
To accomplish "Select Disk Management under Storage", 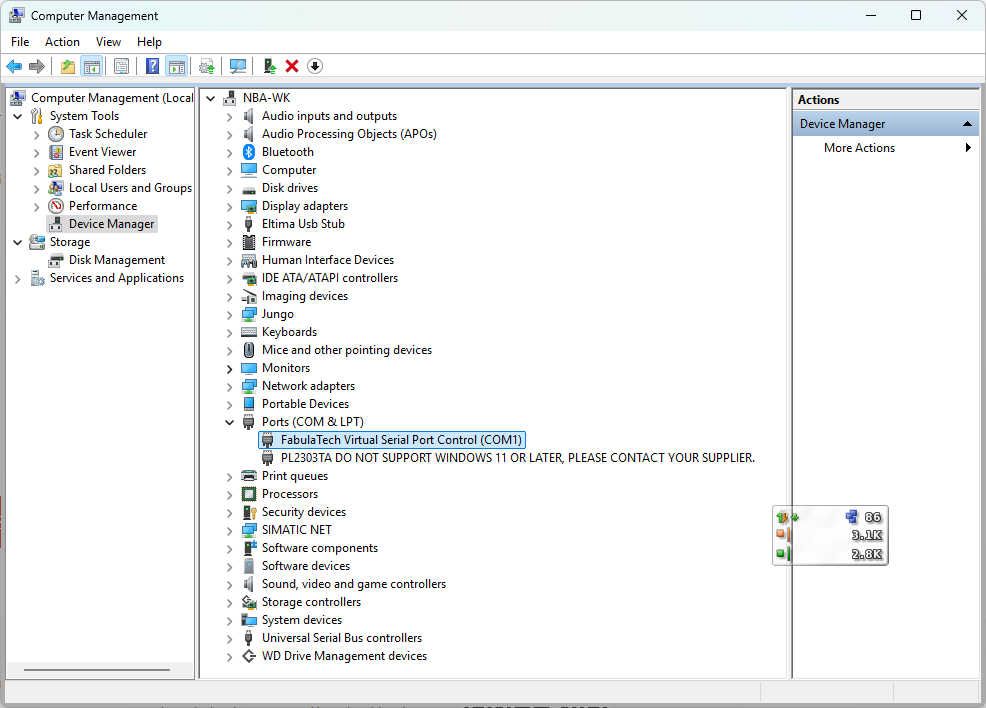I will pyautogui.click(x=117, y=260).
